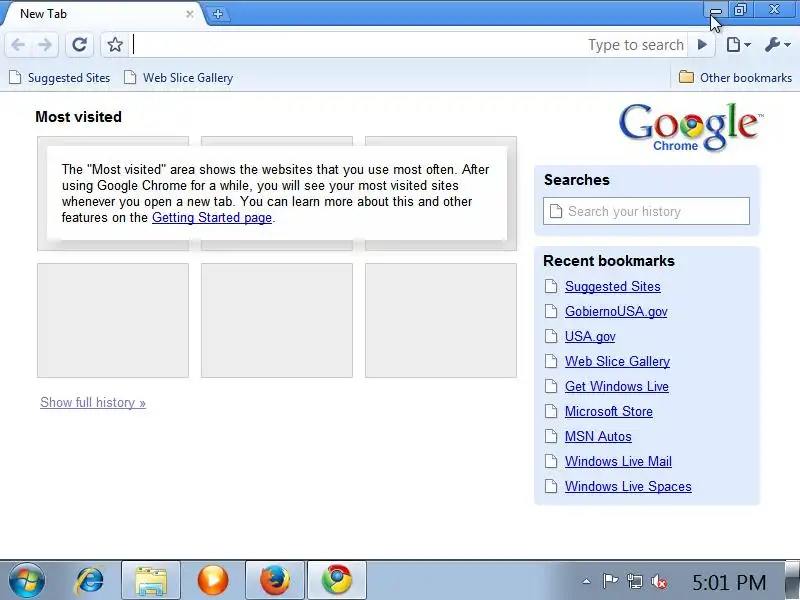Select the bottom-middle empty most visited thumbnail

click(277, 320)
